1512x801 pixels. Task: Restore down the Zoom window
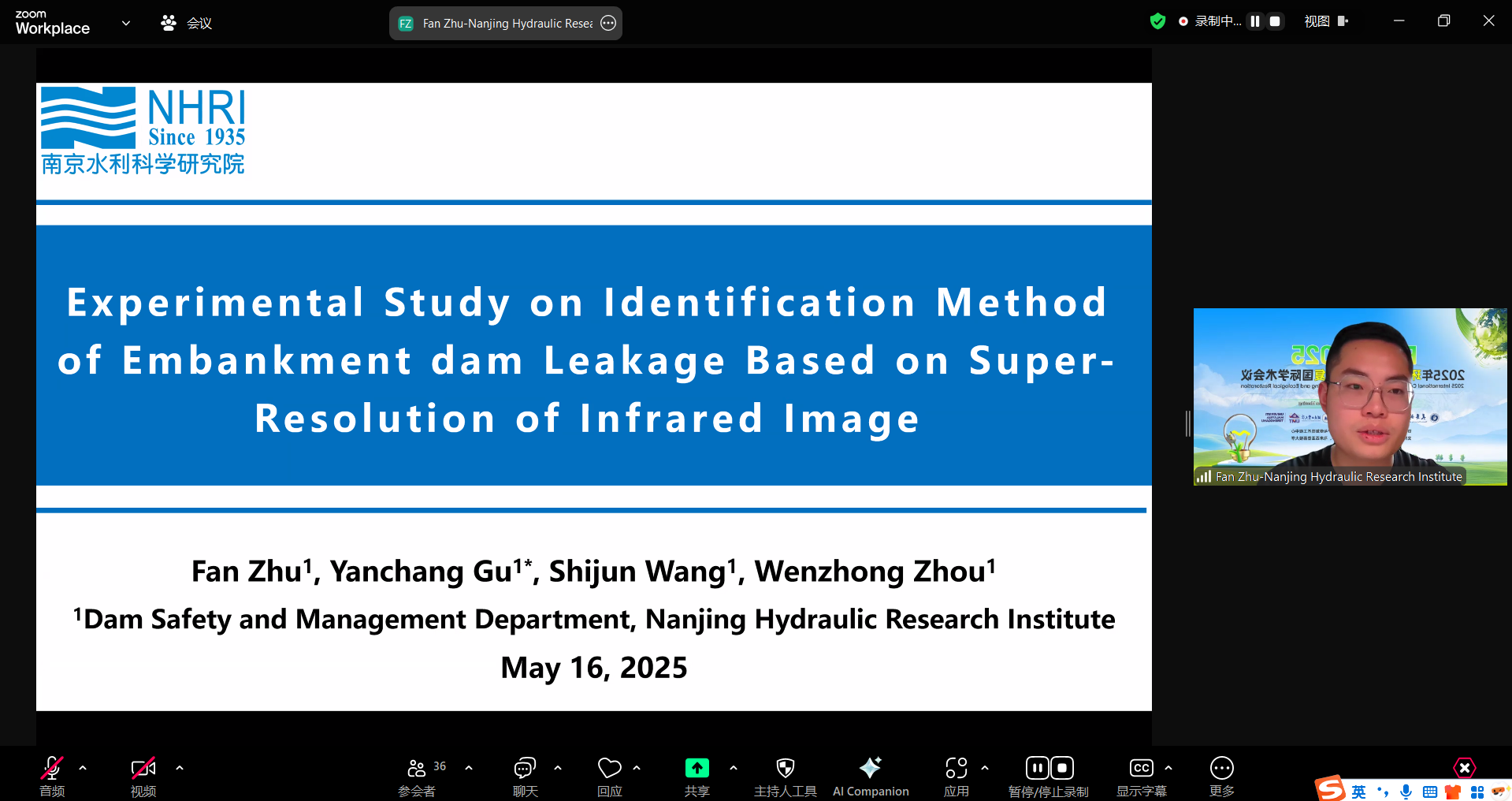tap(1443, 21)
